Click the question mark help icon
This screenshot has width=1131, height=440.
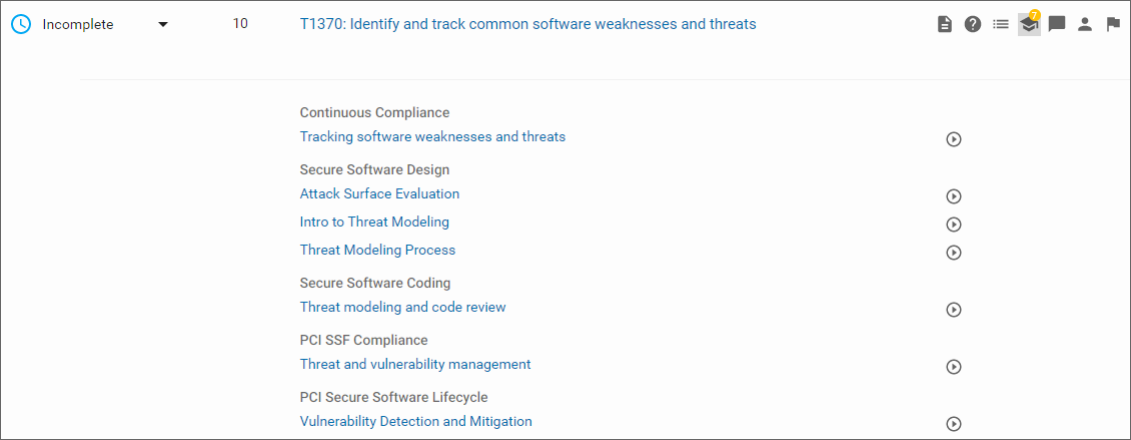pos(972,25)
